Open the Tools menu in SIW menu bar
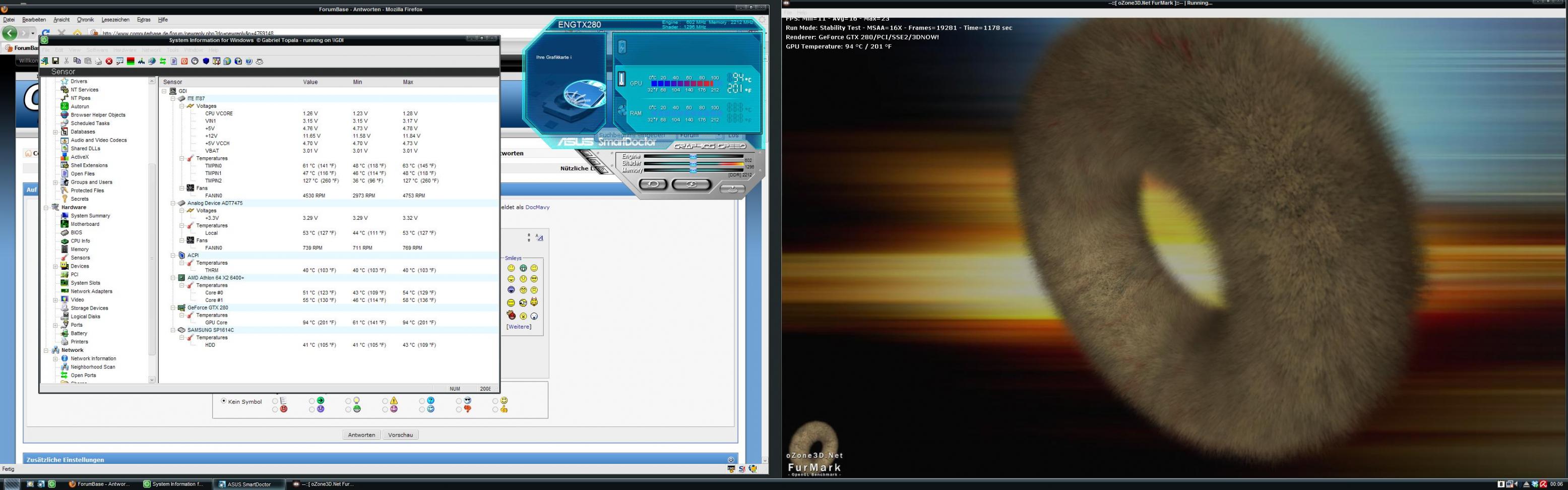 pos(172,50)
